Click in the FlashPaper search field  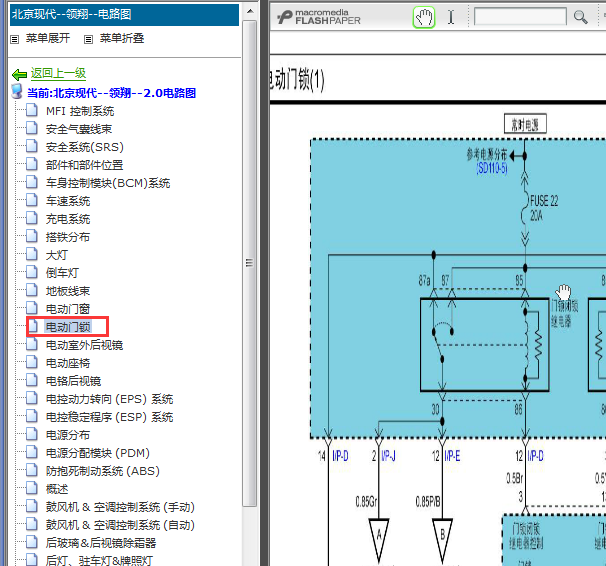pos(519,17)
